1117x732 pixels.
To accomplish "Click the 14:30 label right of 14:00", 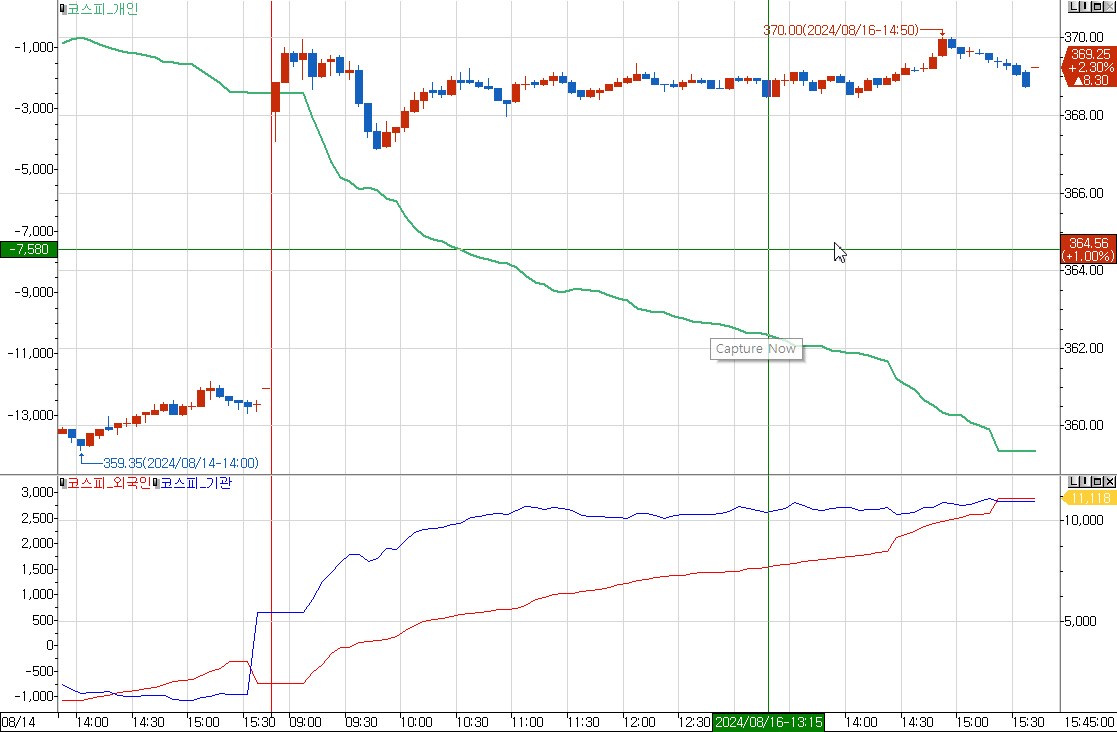I will [916, 721].
